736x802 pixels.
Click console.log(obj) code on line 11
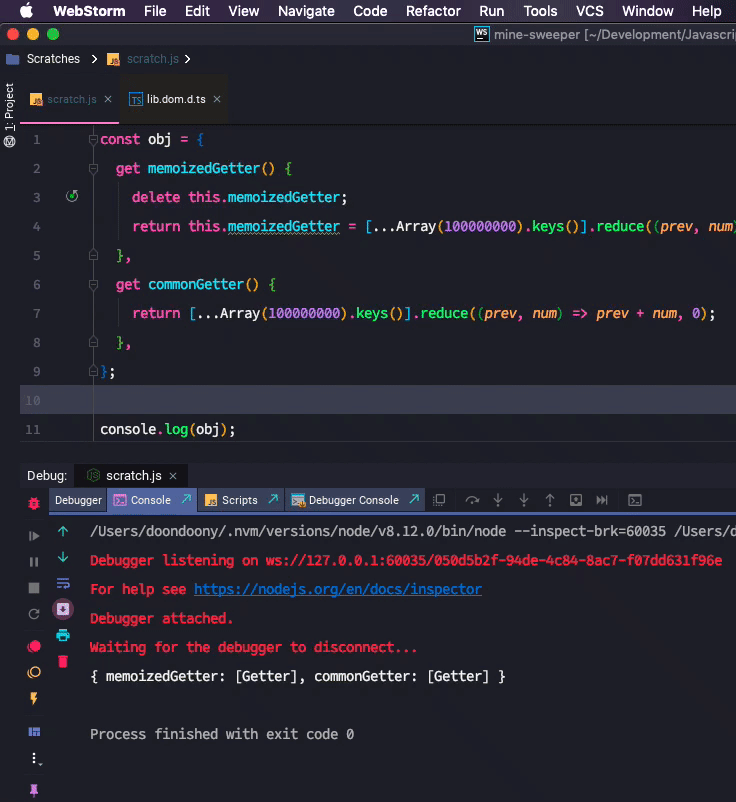(x=167, y=429)
